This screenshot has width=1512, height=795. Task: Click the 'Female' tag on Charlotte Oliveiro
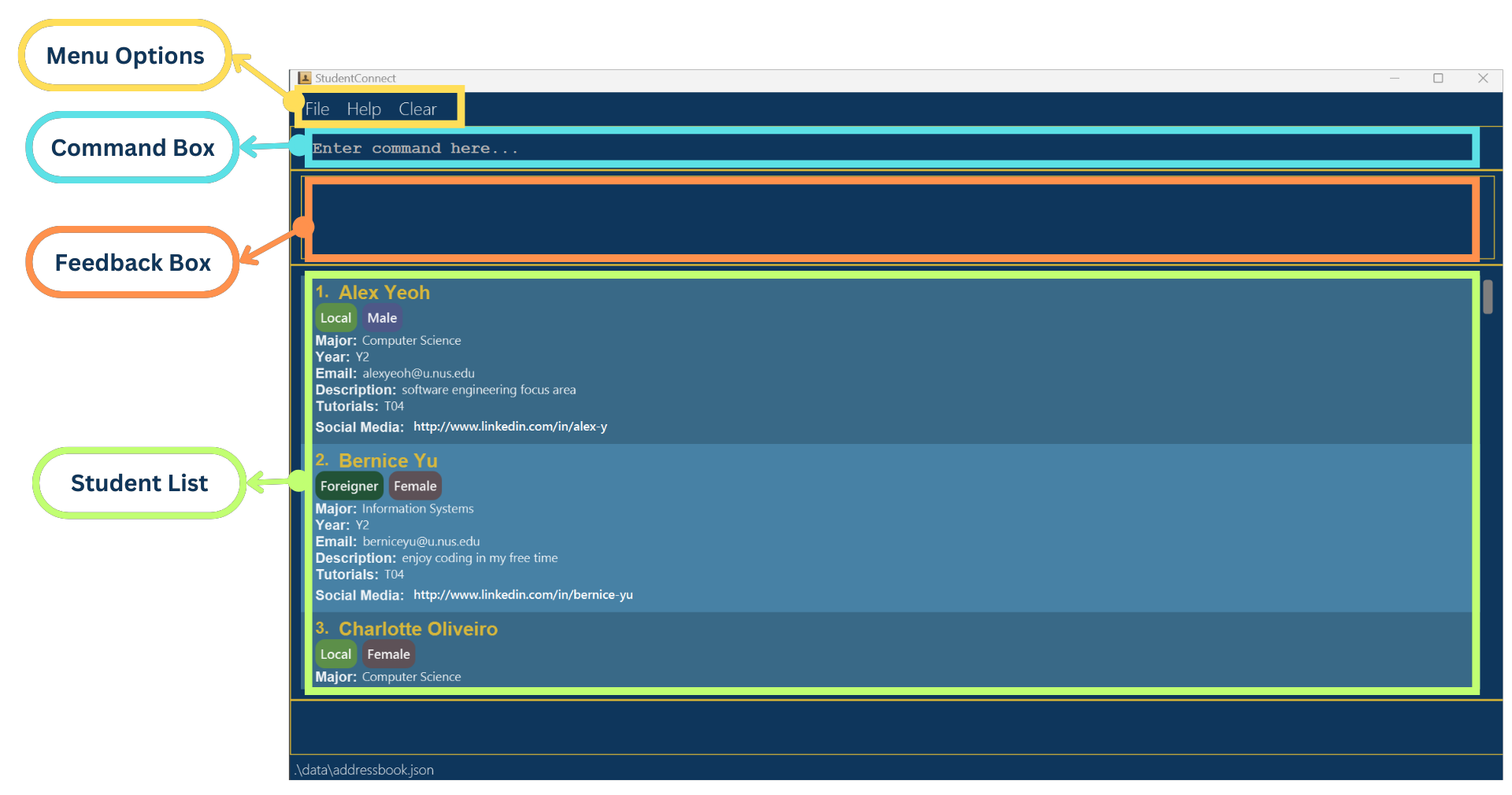coord(387,653)
